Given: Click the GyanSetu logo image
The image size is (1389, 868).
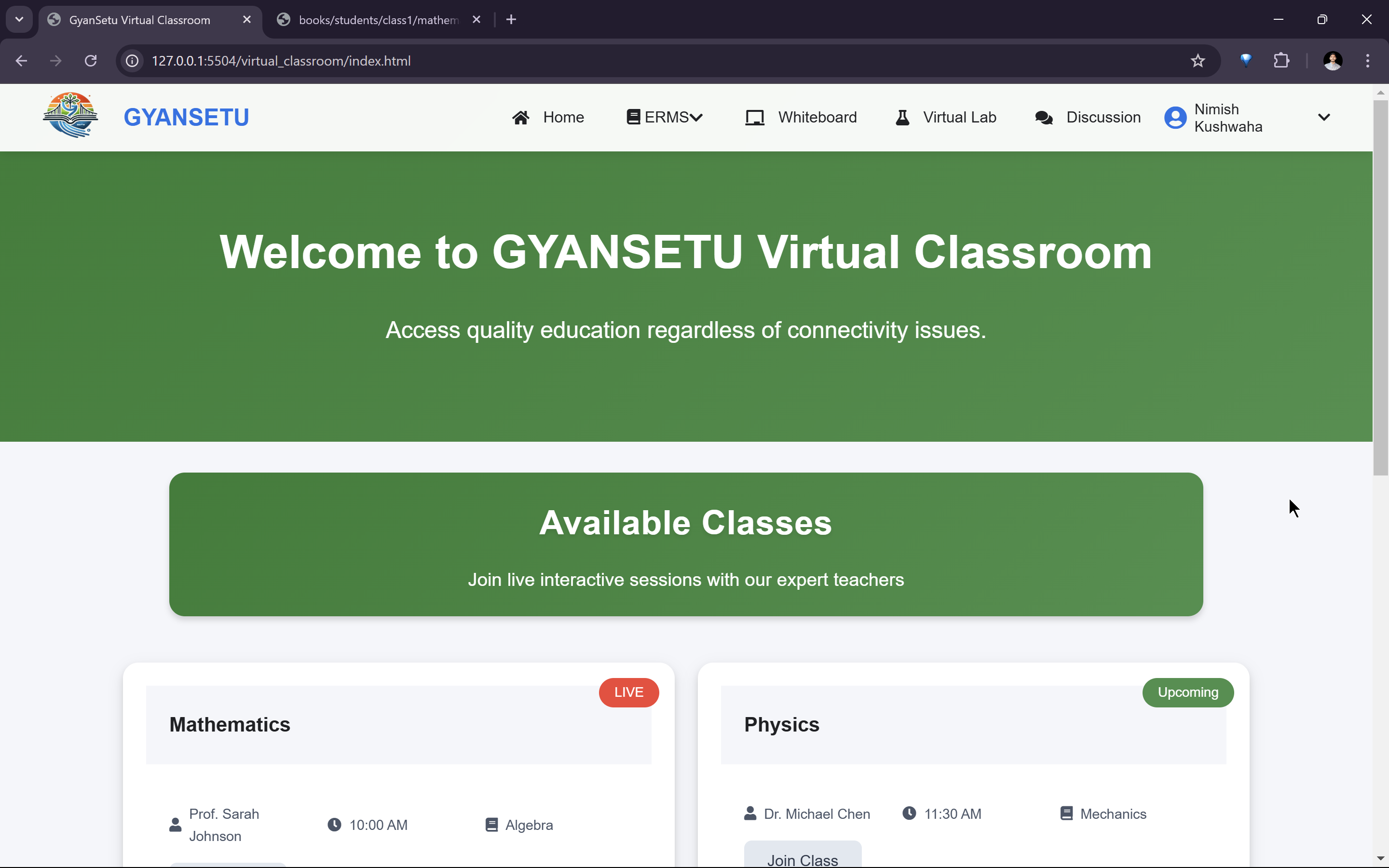Looking at the screenshot, I should pyautogui.click(x=70, y=115).
